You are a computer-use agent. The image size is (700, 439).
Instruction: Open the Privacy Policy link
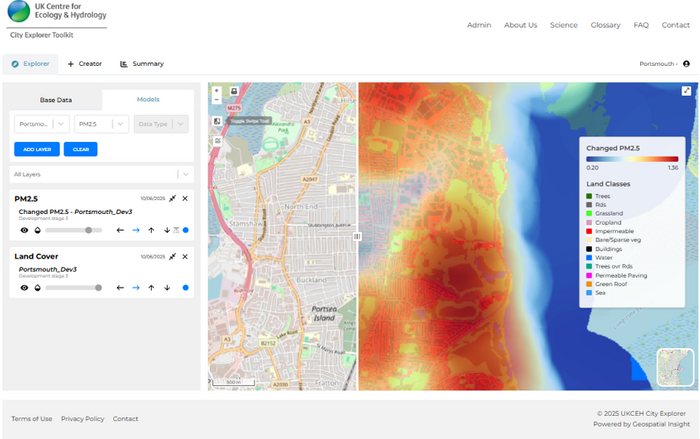[x=82, y=419]
